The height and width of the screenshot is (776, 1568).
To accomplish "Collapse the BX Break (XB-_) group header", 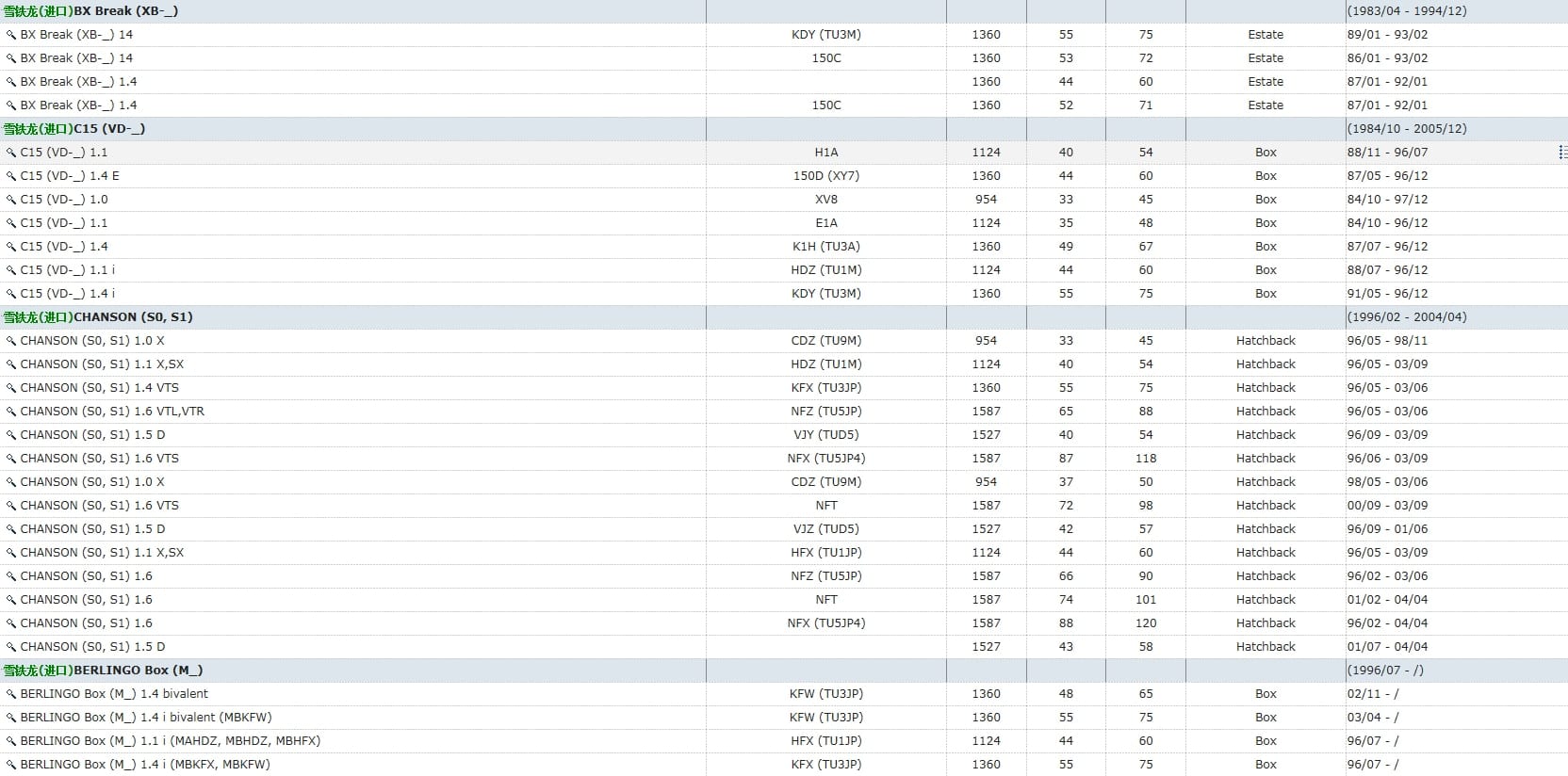I will (x=90, y=11).
